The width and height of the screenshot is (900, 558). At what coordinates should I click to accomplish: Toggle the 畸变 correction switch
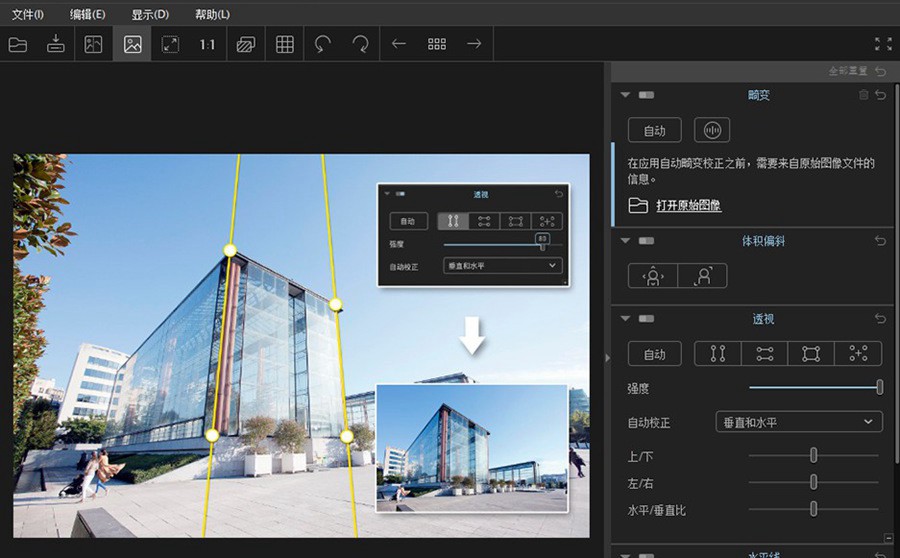coord(646,95)
